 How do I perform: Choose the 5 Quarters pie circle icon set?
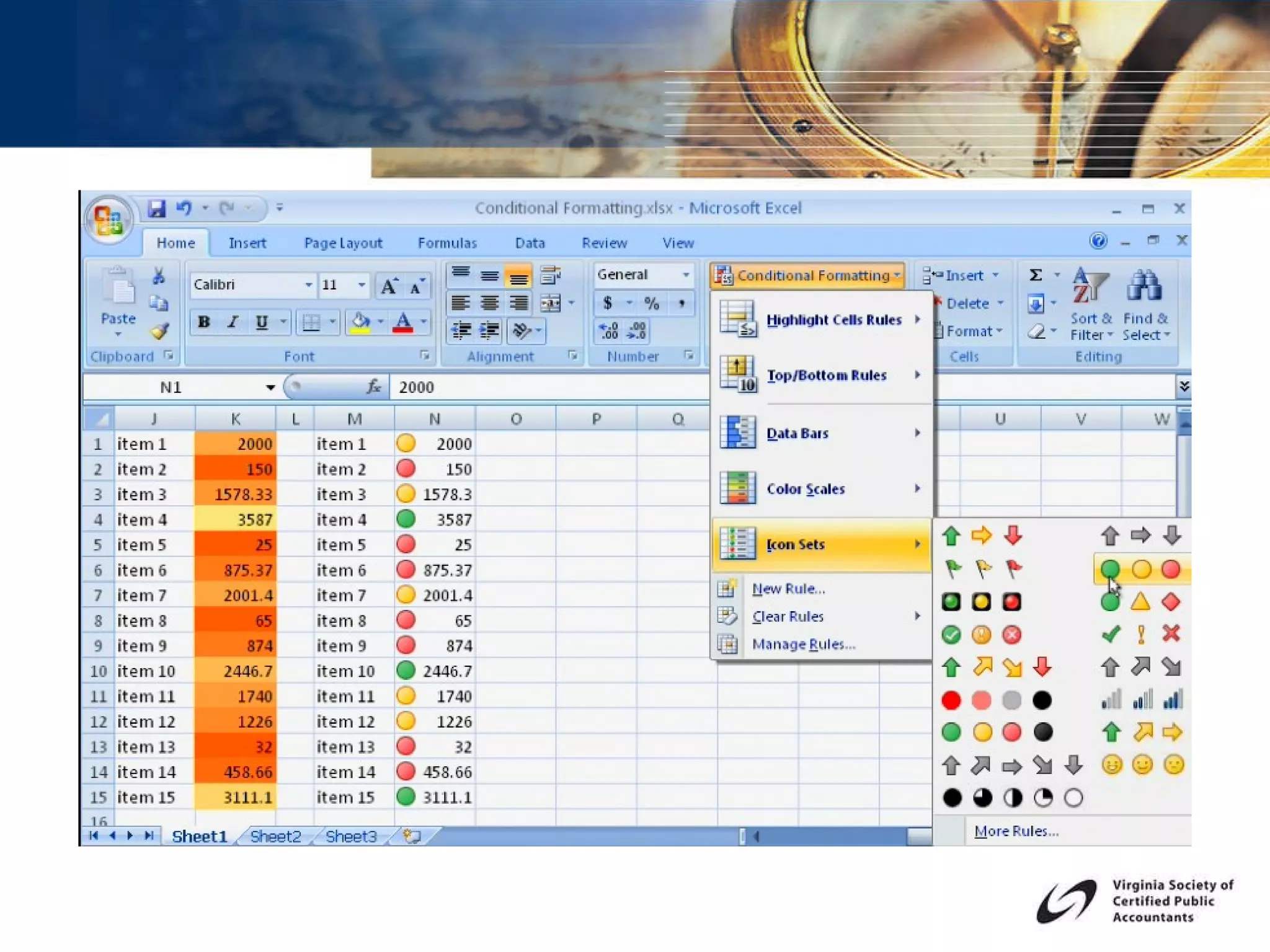click(1012, 798)
